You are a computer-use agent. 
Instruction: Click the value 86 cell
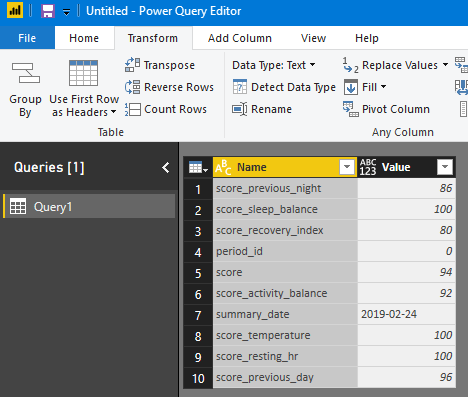406,188
